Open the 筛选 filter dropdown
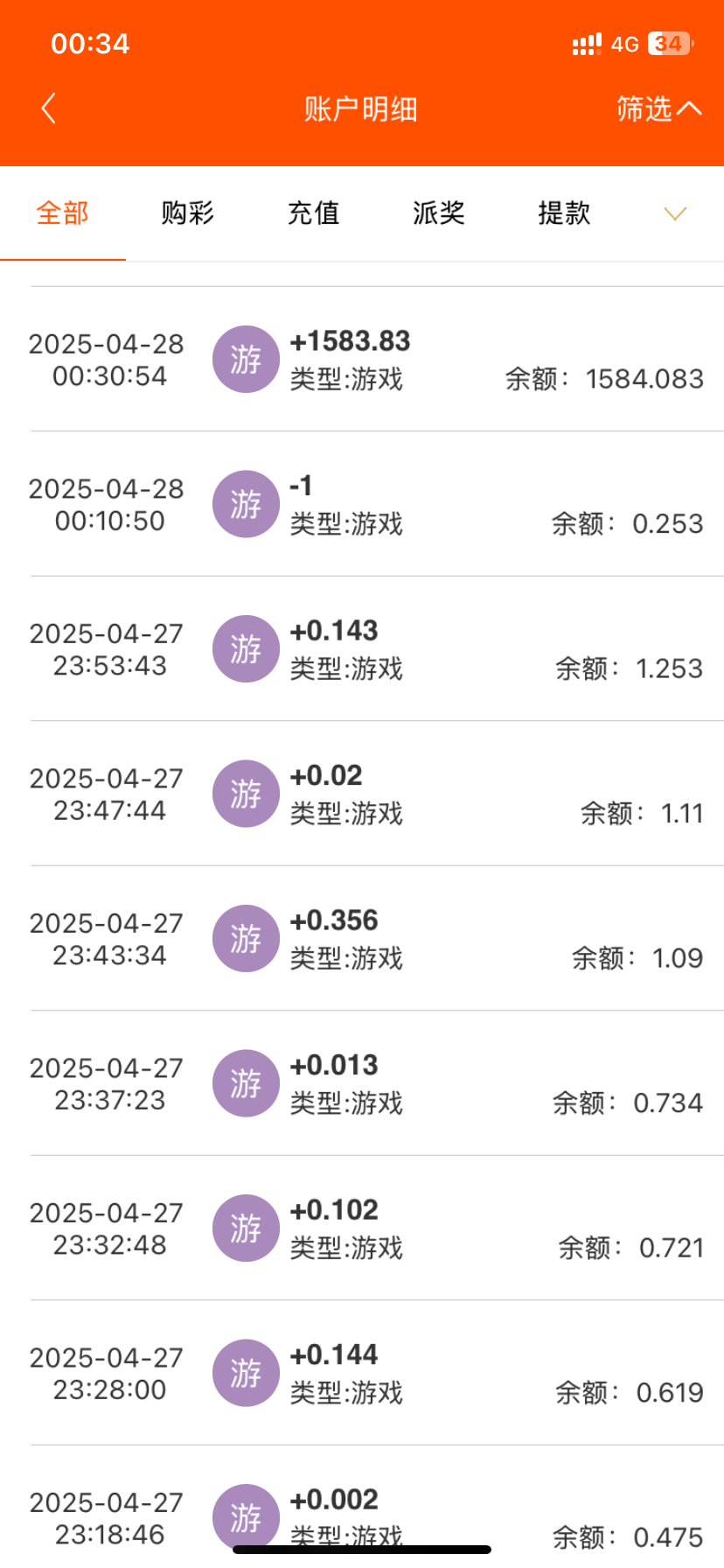Viewport: 724px width, 1568px height. [658, 108]
